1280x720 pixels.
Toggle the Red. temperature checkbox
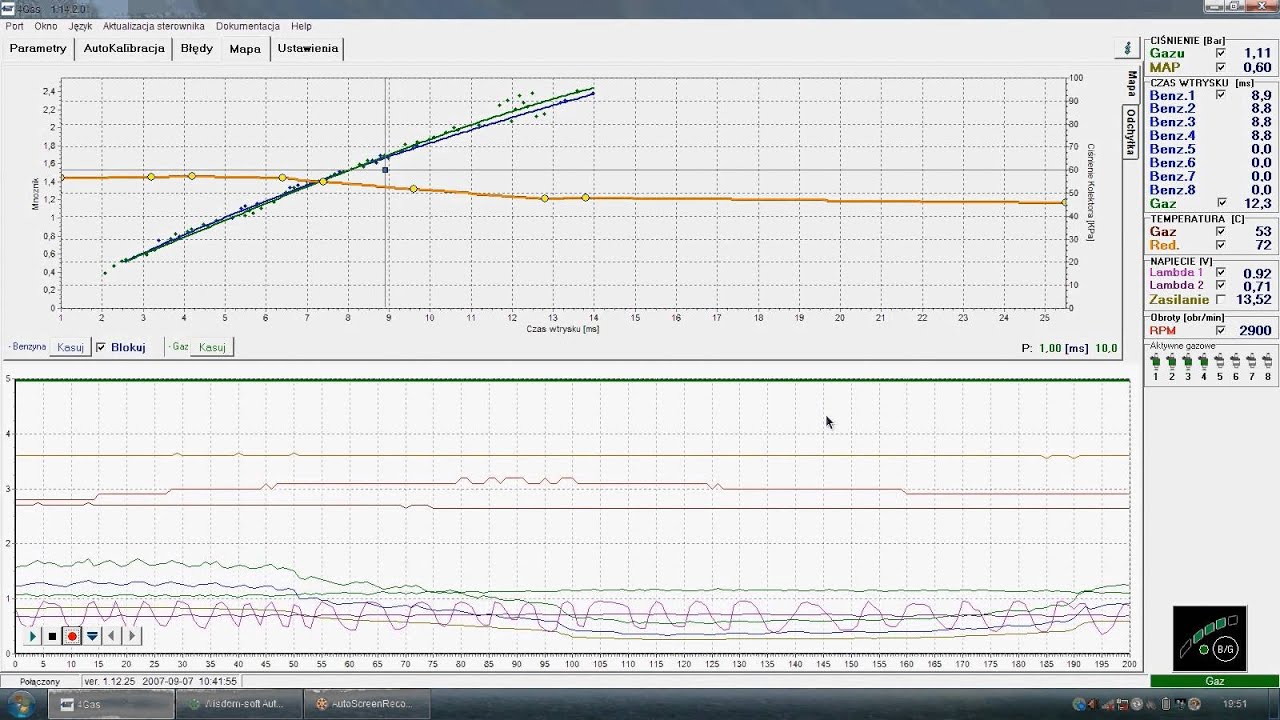point(1220,245)
